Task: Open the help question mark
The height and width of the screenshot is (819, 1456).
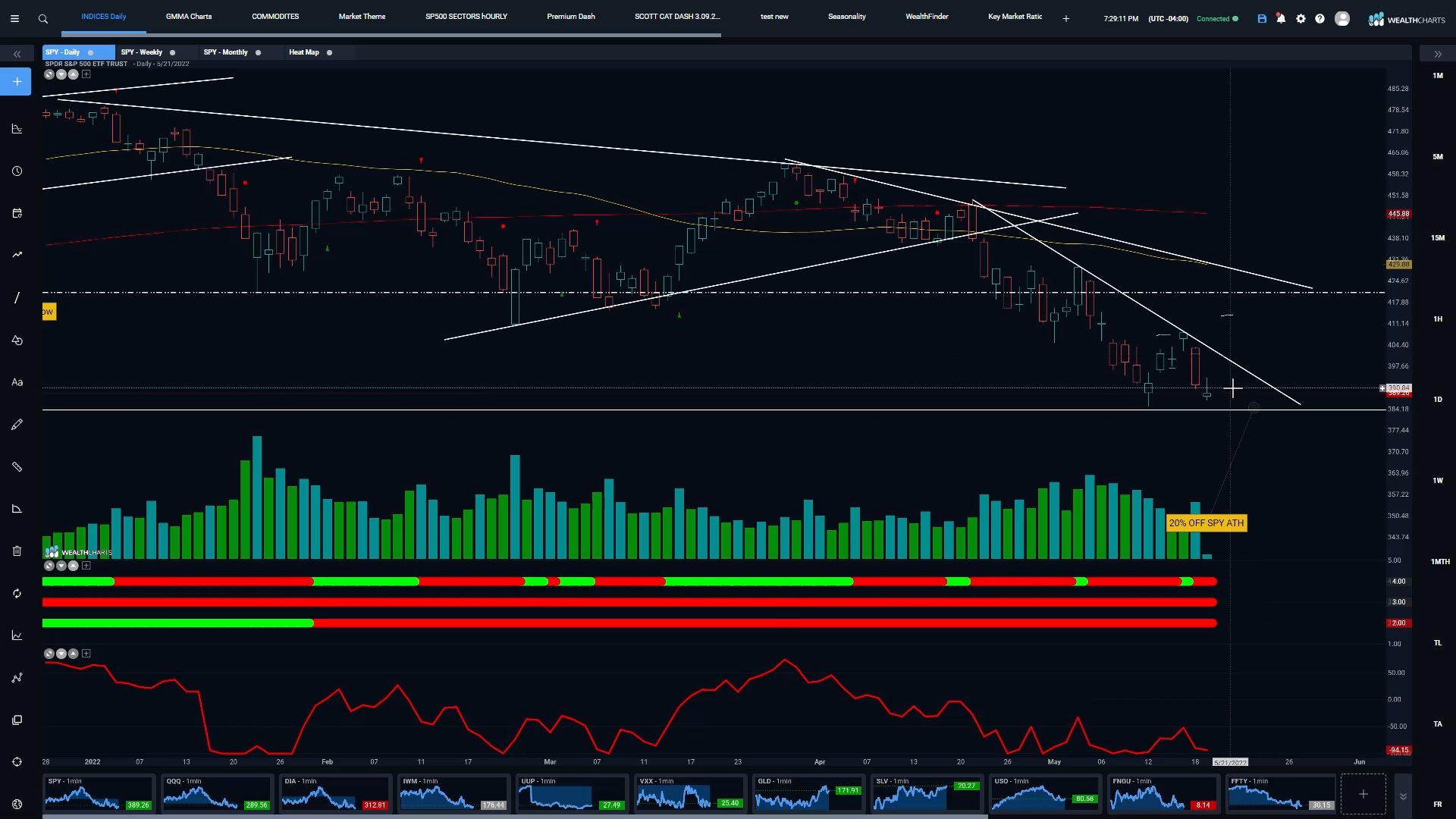Action: pos(1319,18)
